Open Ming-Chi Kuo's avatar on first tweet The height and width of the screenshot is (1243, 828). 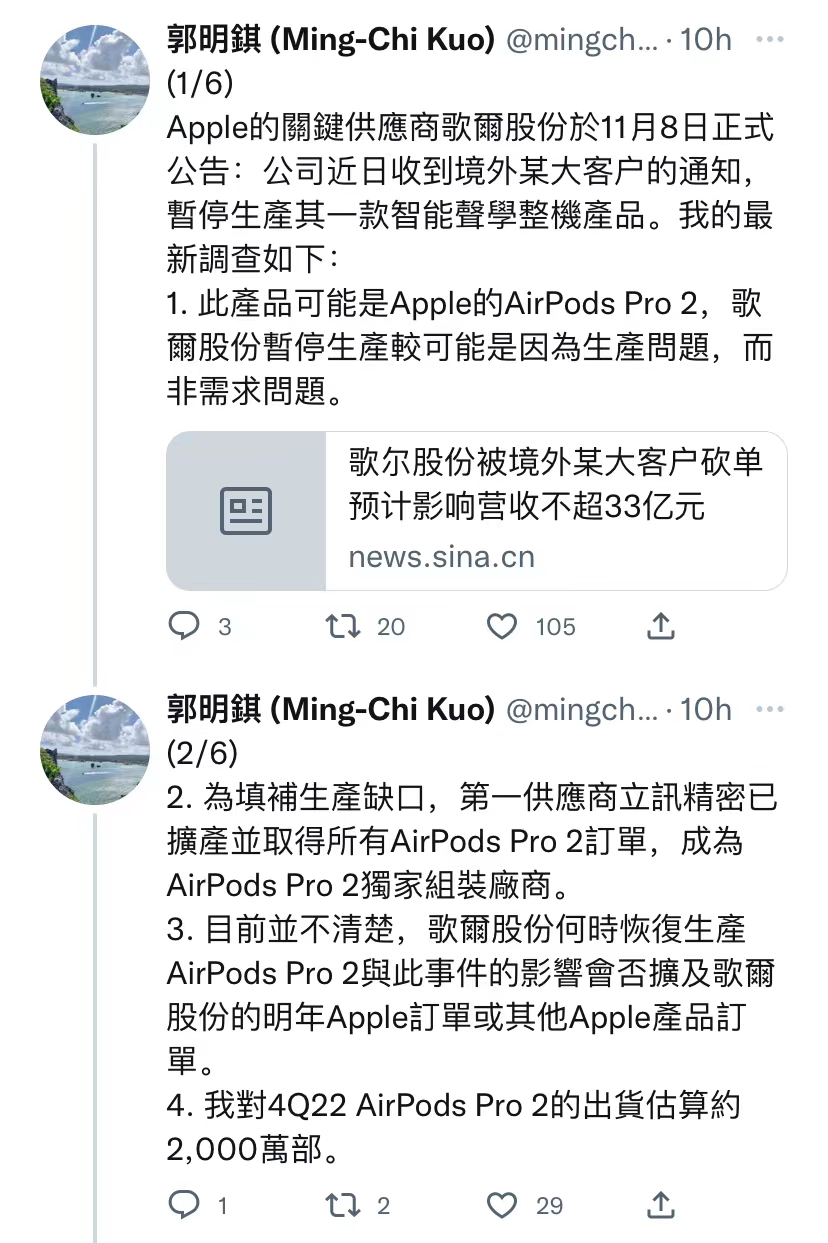(x=87, y=80)
